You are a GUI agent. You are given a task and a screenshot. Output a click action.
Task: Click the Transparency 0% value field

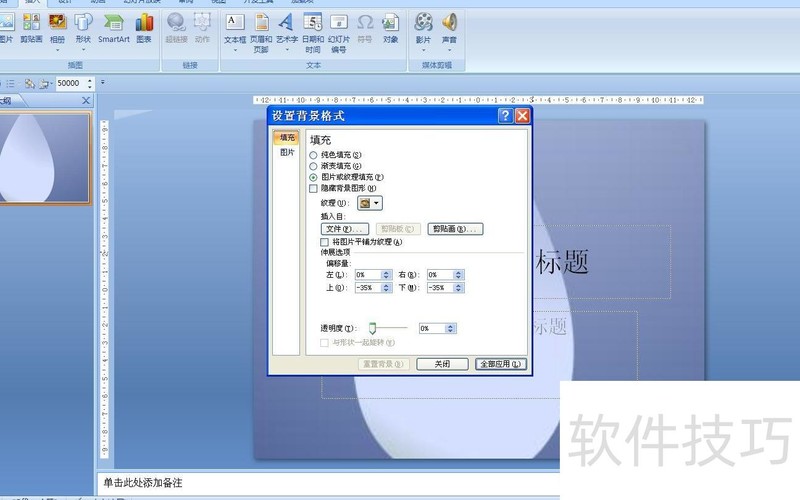[x=433, y=329]
